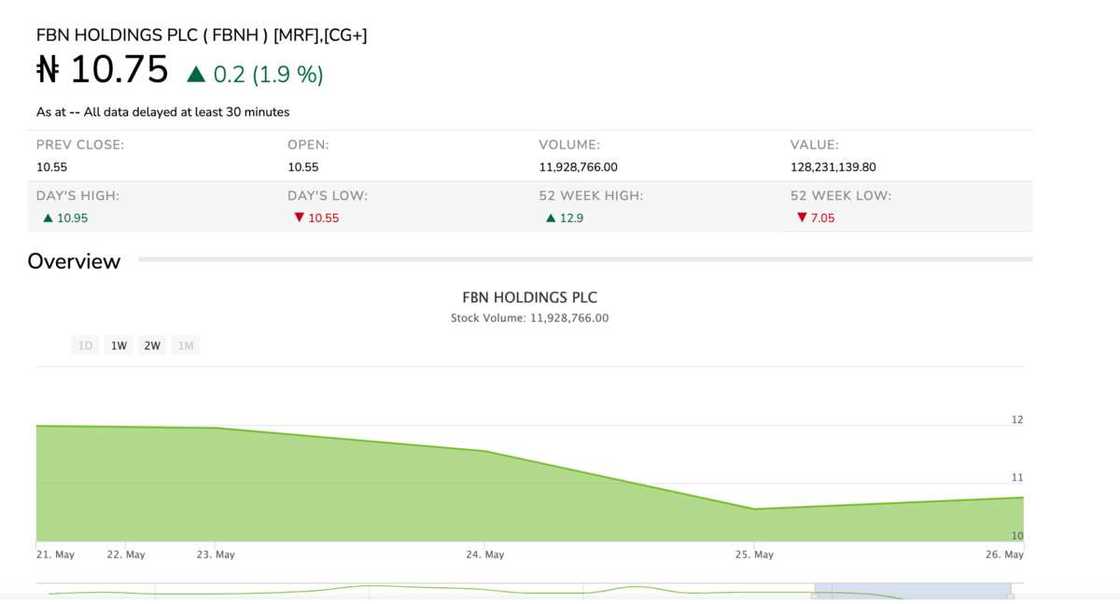The width and height of the screenshot is (1120, 604).
Task: Click the 23. May date label on axis
Action: [215, 554]
